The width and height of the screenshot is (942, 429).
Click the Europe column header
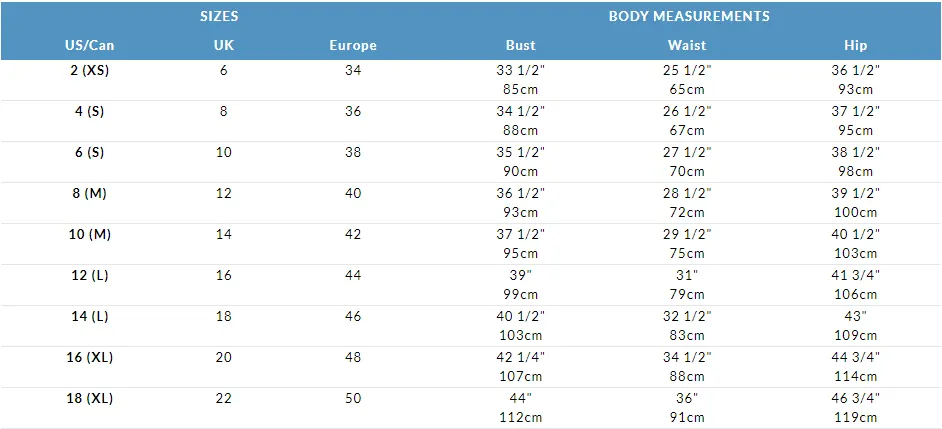353,45
